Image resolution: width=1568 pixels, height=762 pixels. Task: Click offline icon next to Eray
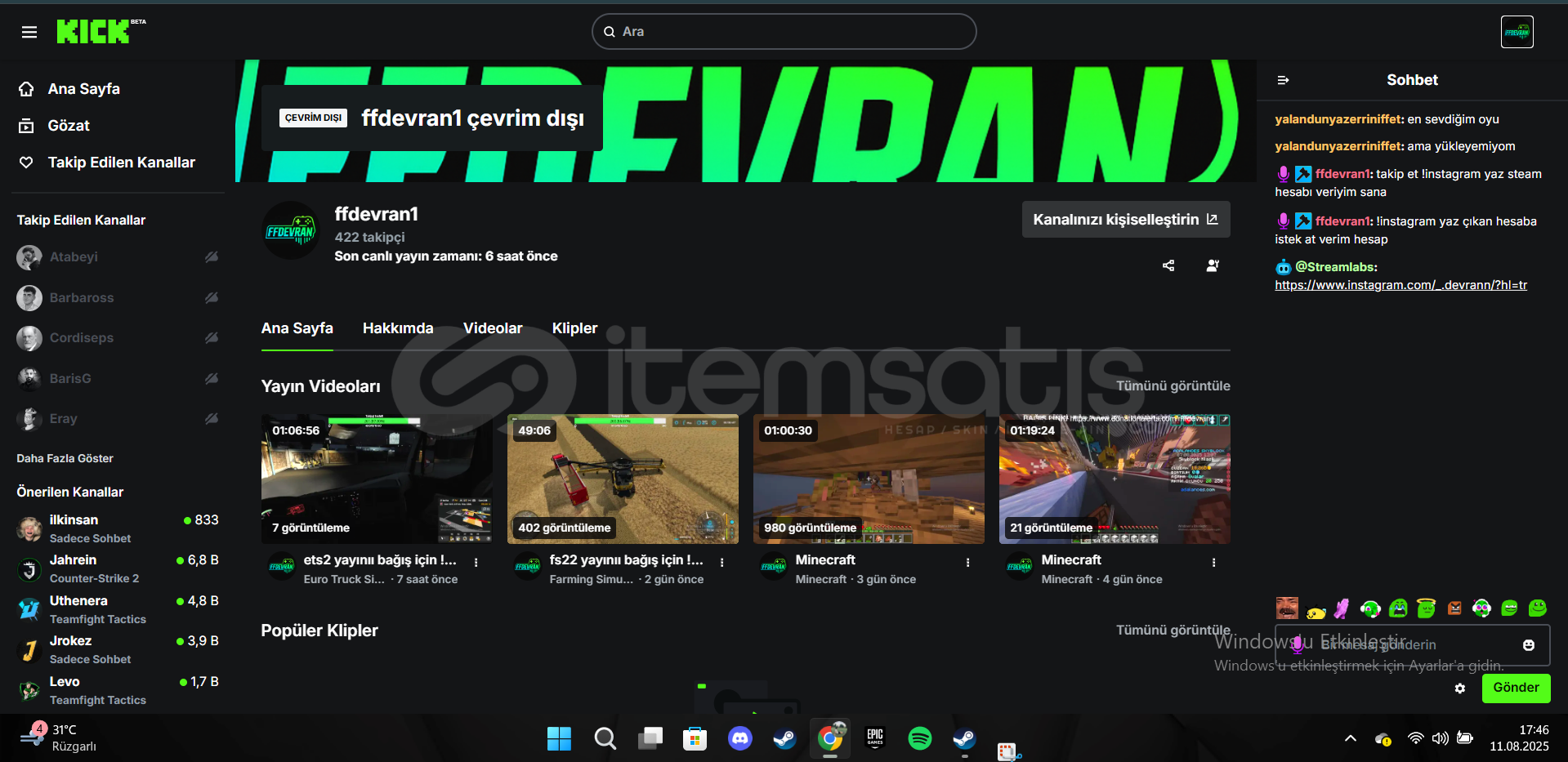[212, 418]
